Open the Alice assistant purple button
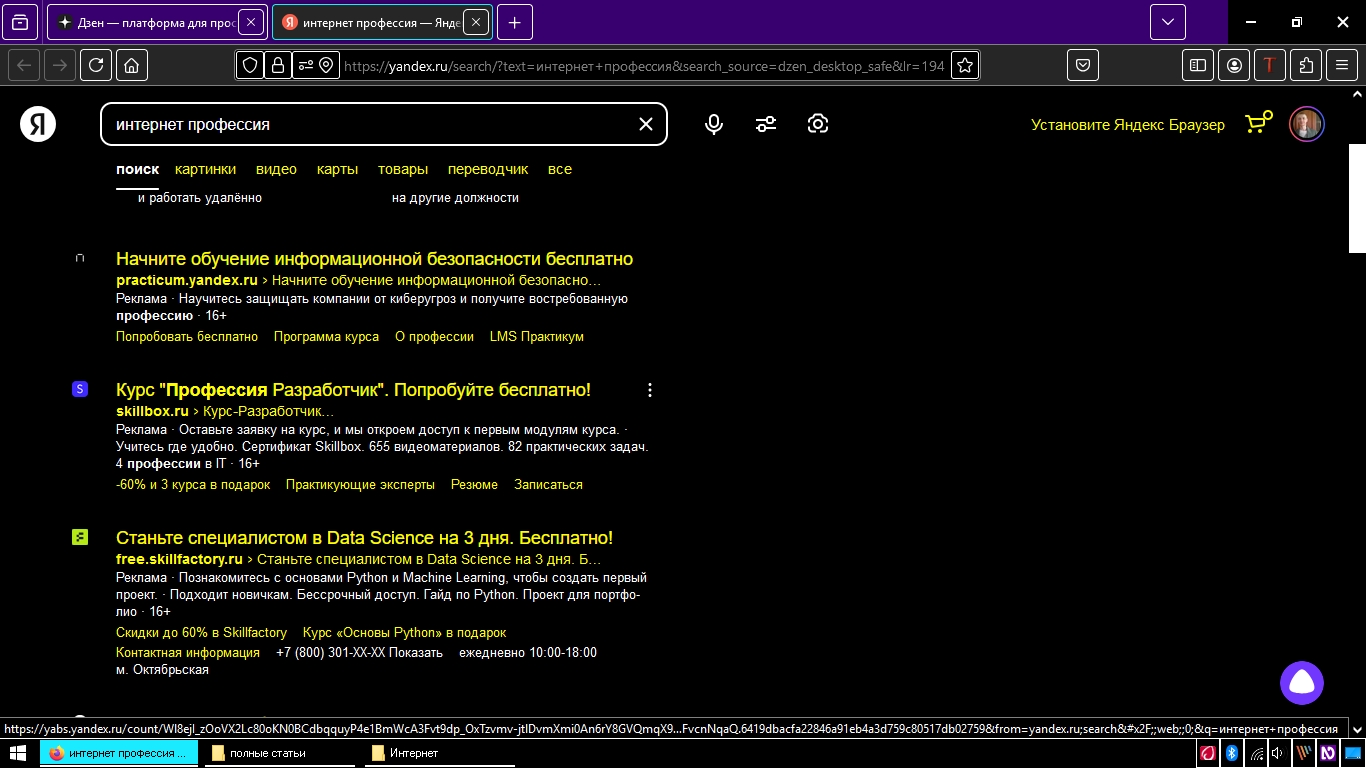Screen dimensions: 1366x768 point(1302,683)
